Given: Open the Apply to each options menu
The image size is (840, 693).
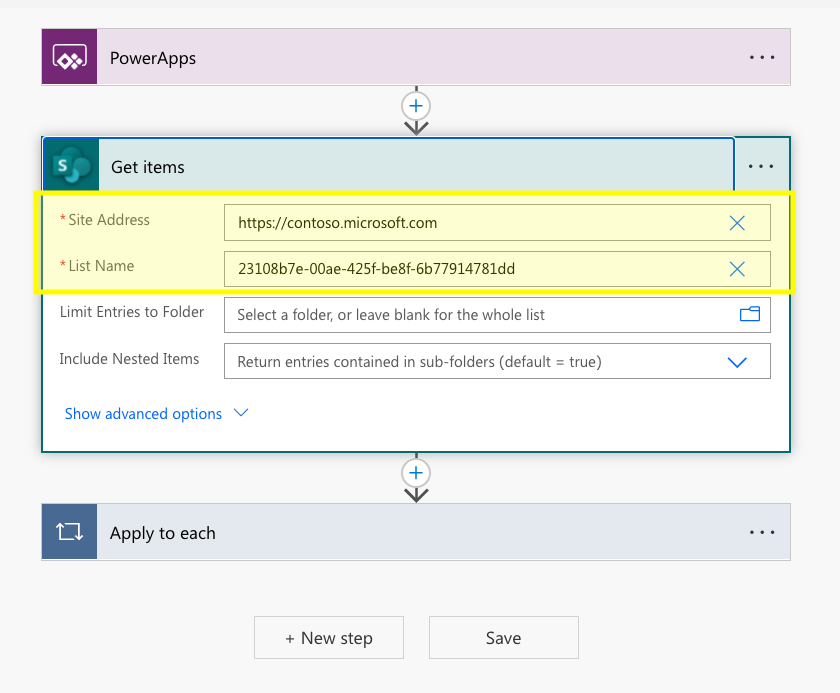Looking at the screenshot, I should (763, 532).
